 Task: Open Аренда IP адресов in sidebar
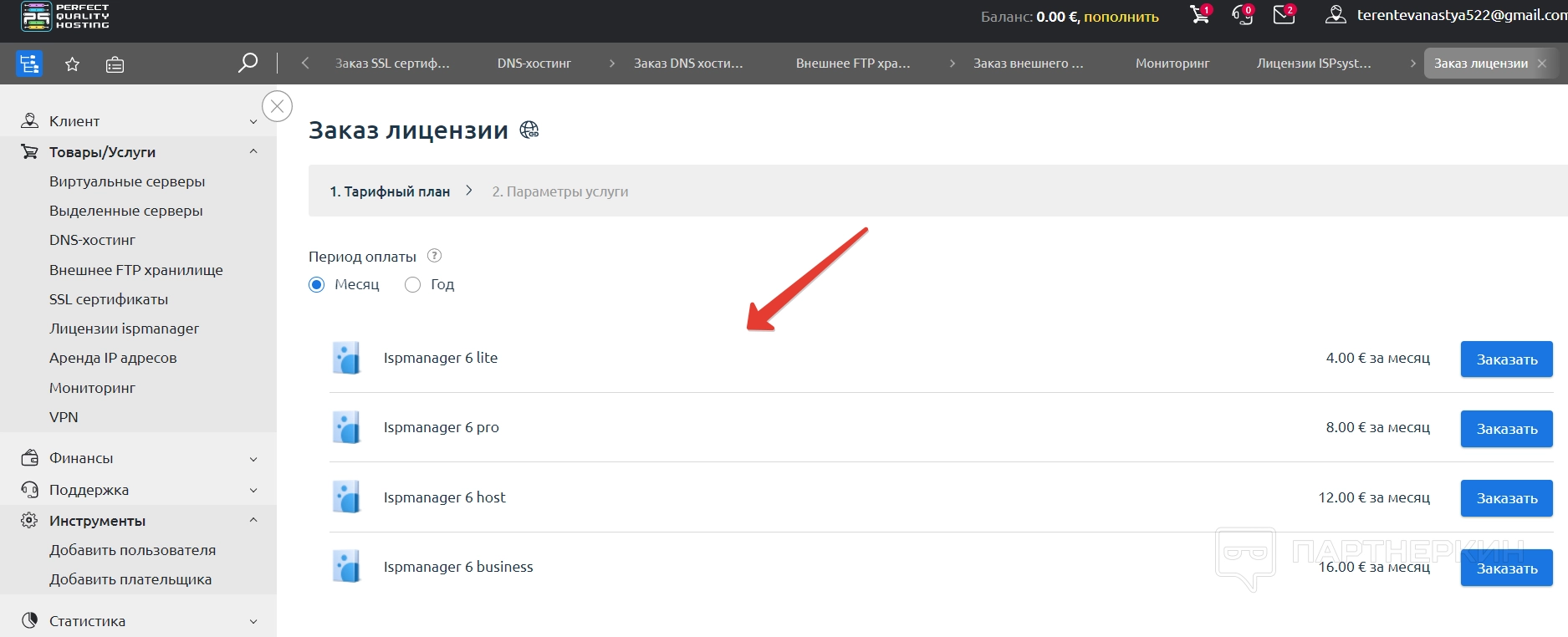coord(113,358)
